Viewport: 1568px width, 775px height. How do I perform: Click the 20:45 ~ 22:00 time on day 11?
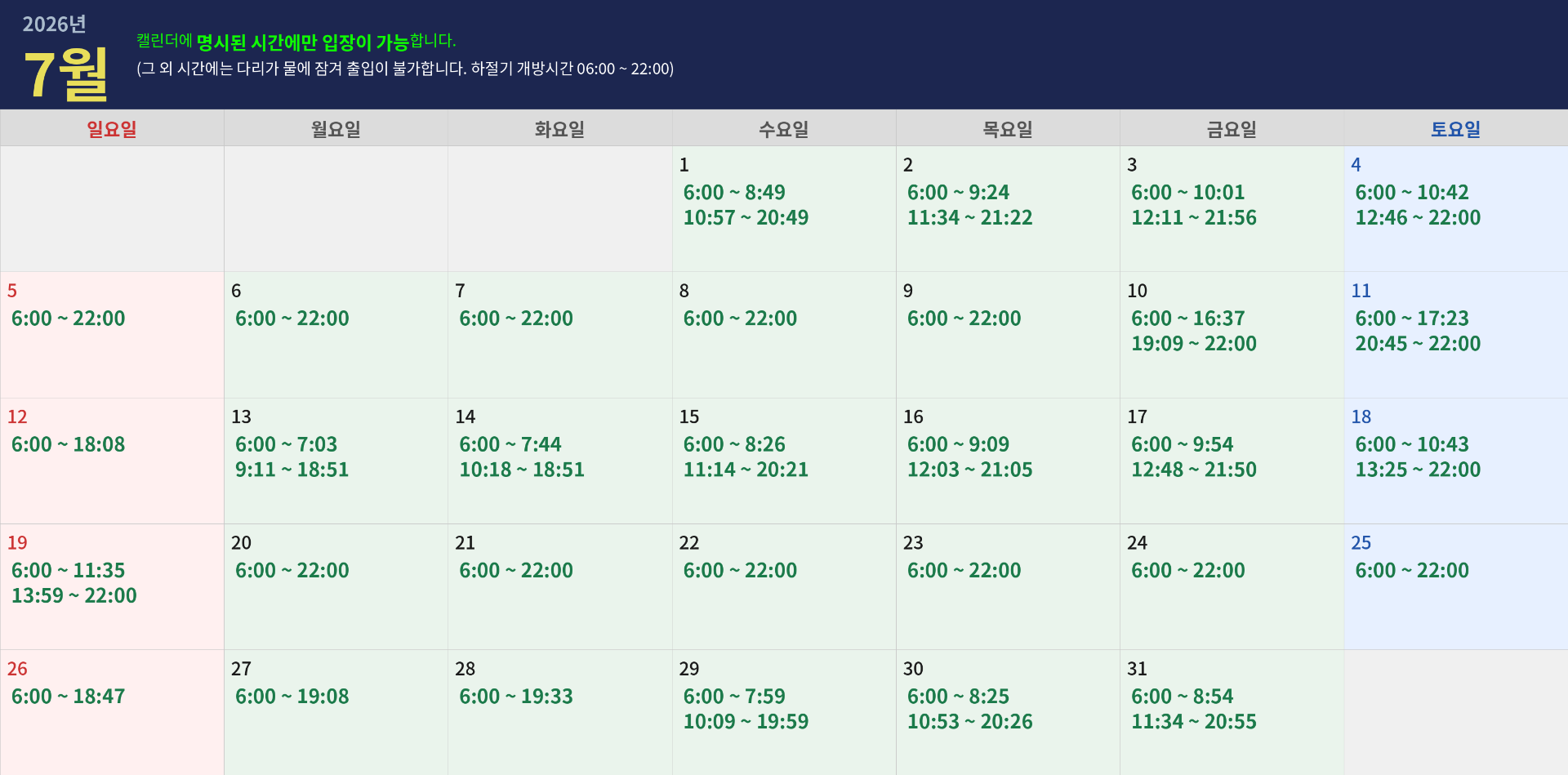[1418, 344]
